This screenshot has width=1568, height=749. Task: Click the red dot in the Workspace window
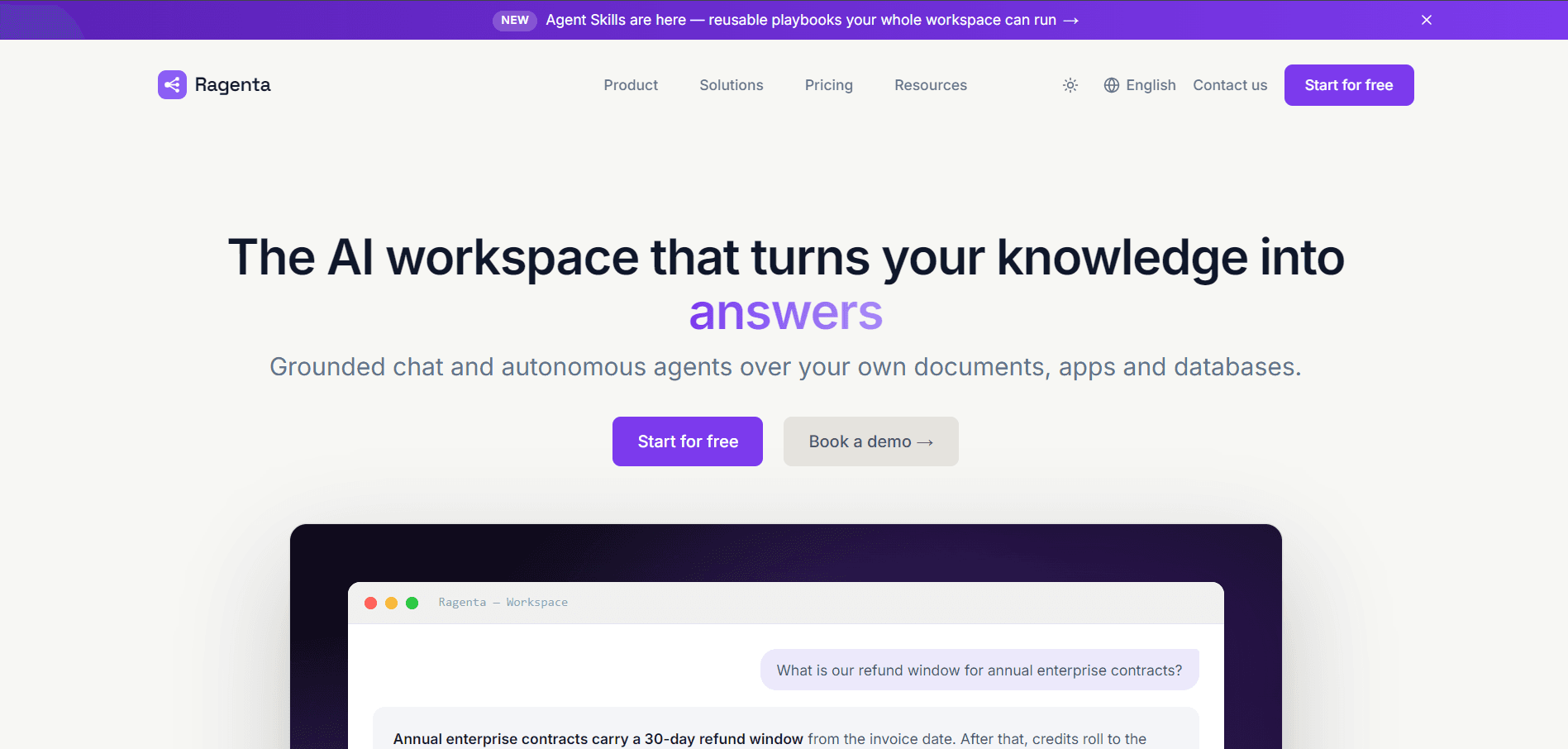pos(370,603)
